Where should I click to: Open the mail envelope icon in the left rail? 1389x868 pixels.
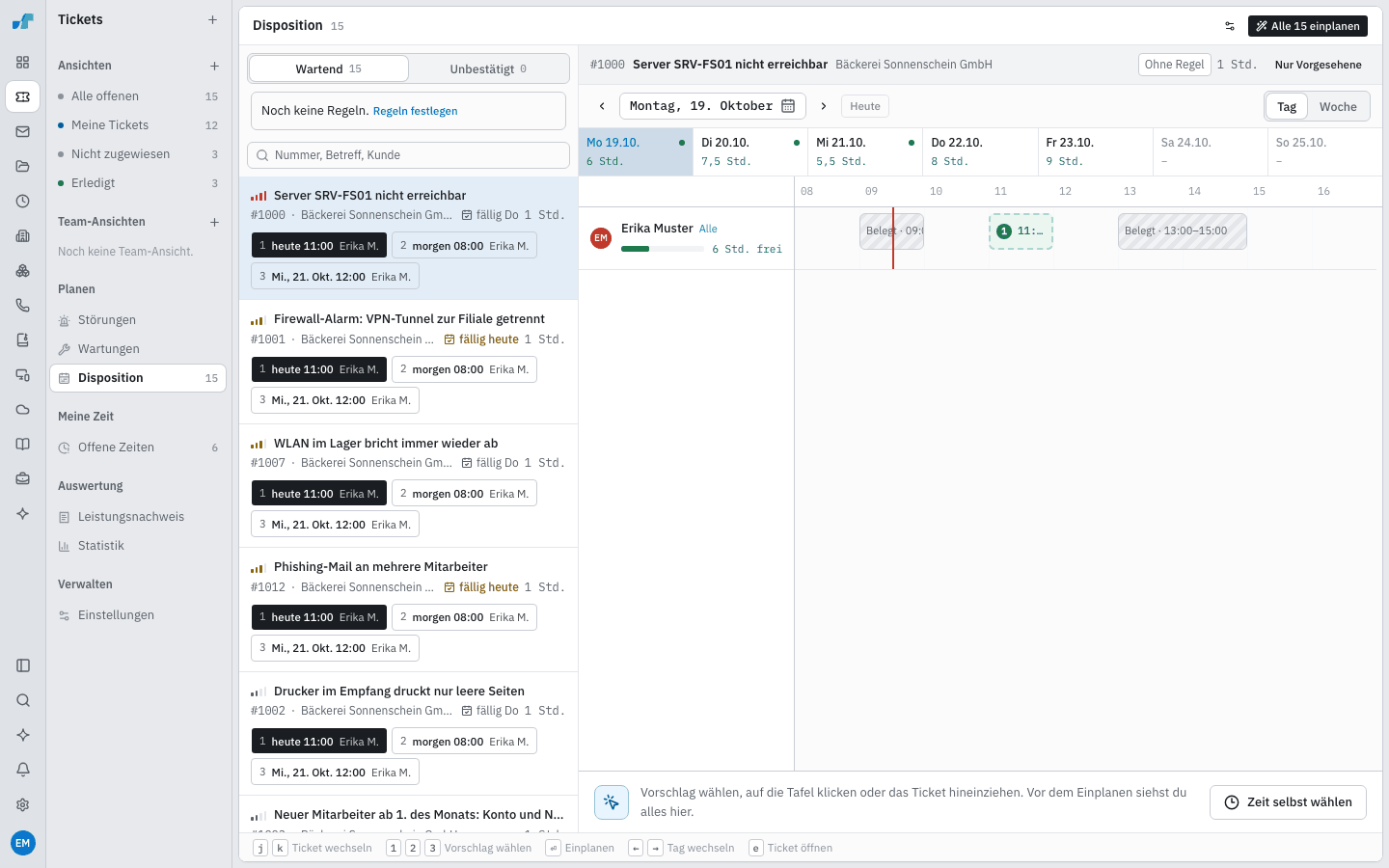pyautogui.click(x=23, y=132)
